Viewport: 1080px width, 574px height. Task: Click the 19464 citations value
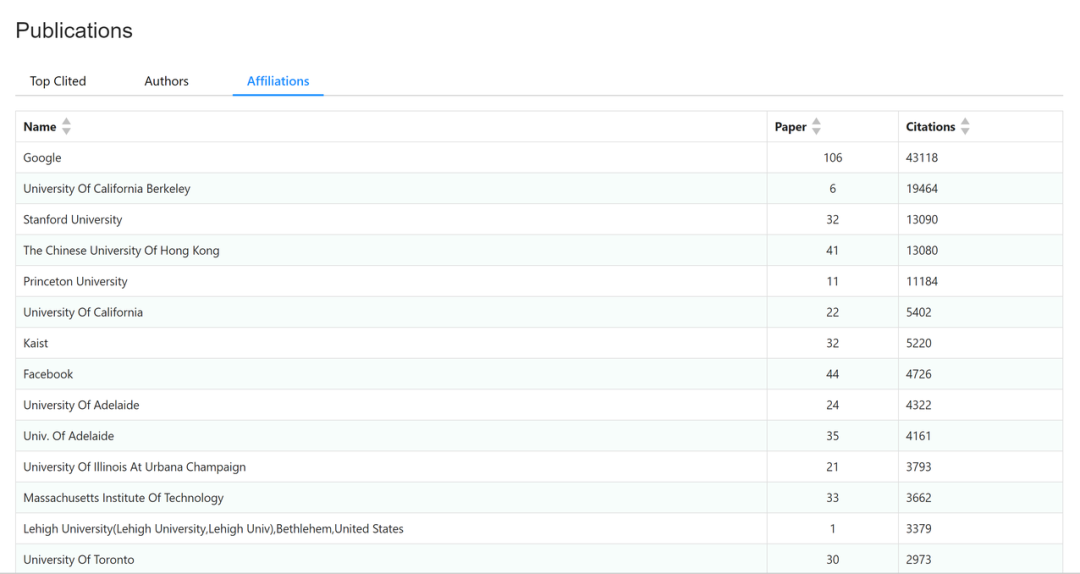(922, 188)
